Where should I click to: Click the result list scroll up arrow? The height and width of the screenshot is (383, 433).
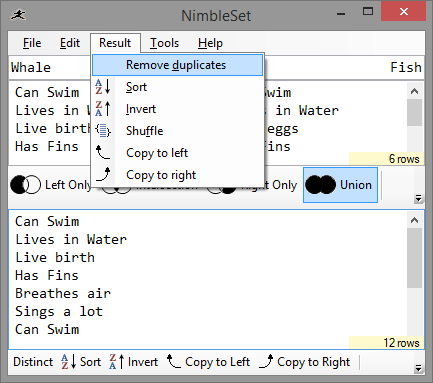click(x=415, y=220)
